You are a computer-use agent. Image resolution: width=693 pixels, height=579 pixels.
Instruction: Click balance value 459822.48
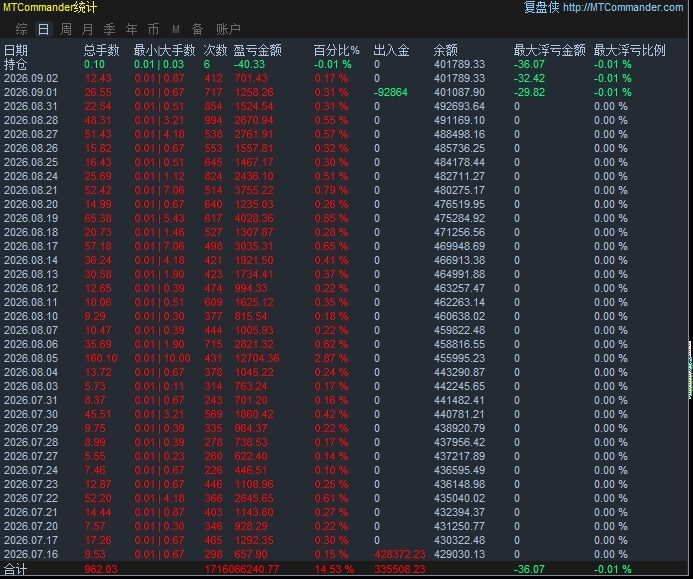(459, 330)
